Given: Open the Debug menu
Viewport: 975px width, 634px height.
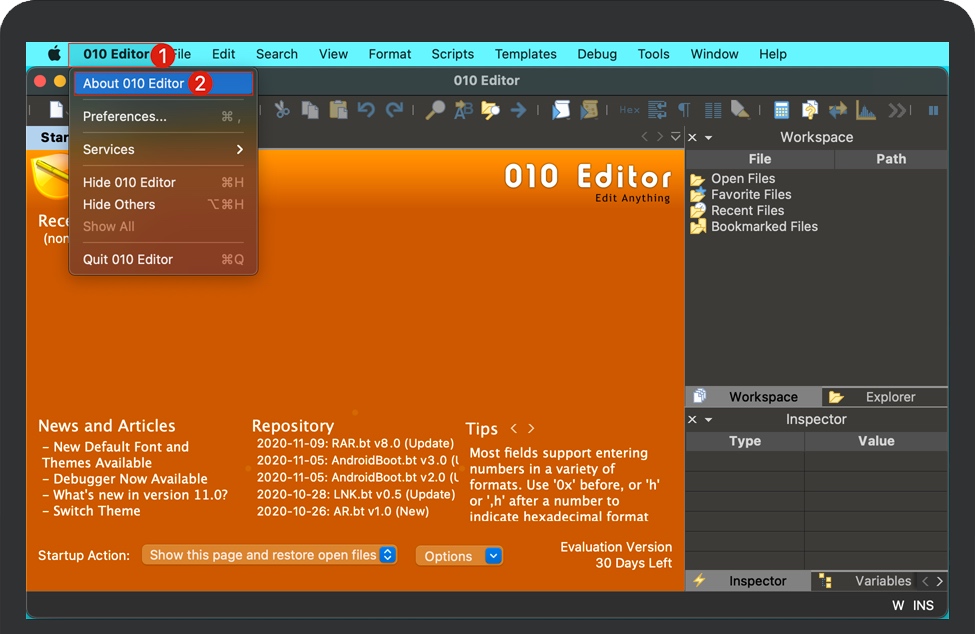Looking at the screenshot, I should pyautogui.click(x=597, y=54).
